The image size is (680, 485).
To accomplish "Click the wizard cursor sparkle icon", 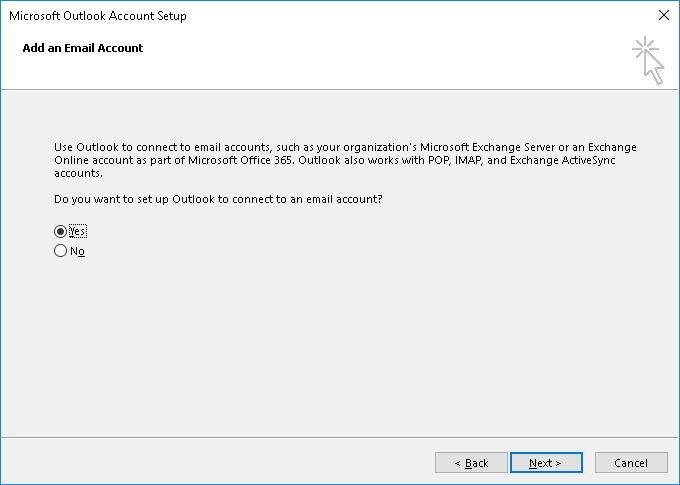I will (x=648, y=60).
